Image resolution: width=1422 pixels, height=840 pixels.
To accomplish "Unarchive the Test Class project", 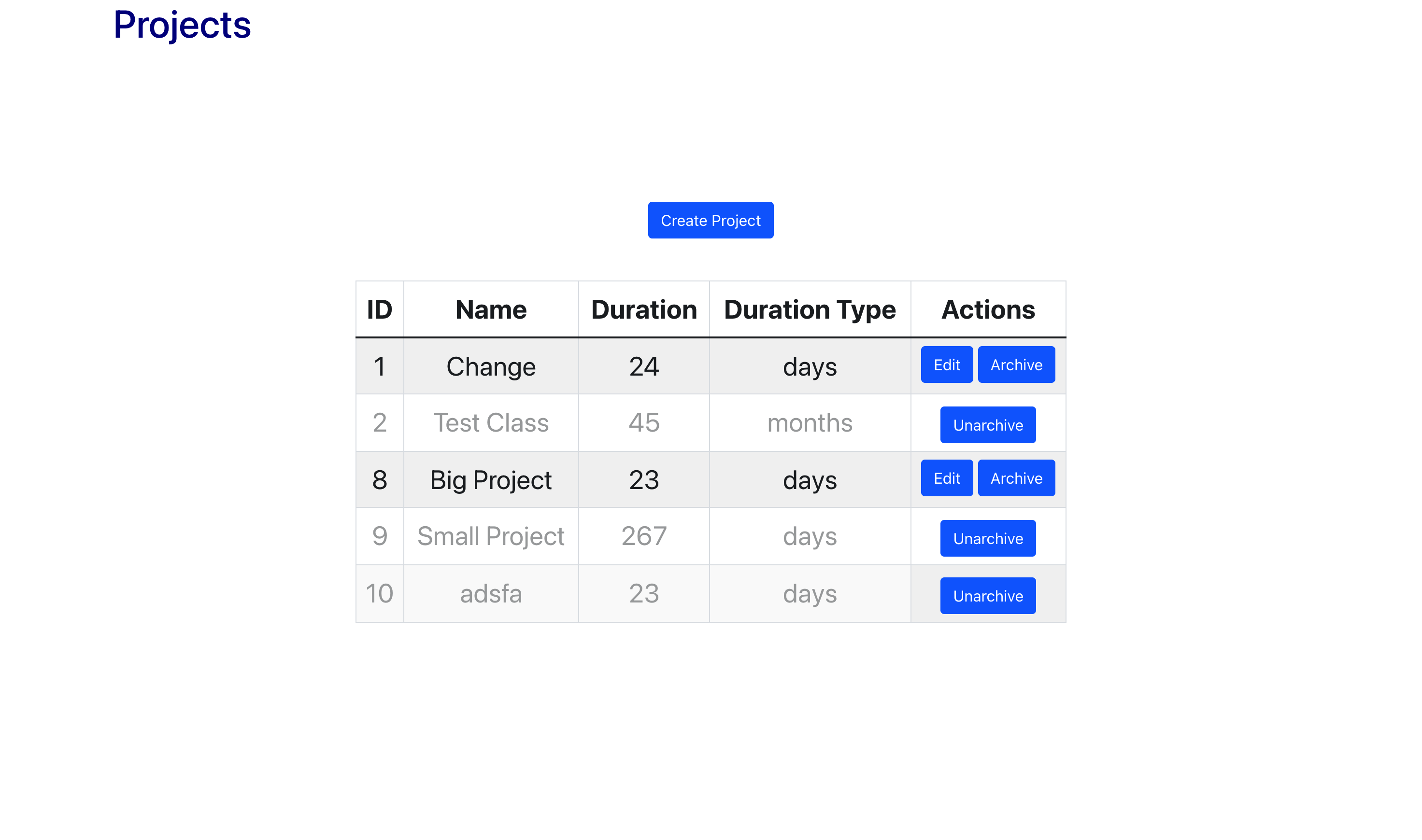I will [988, 424].
